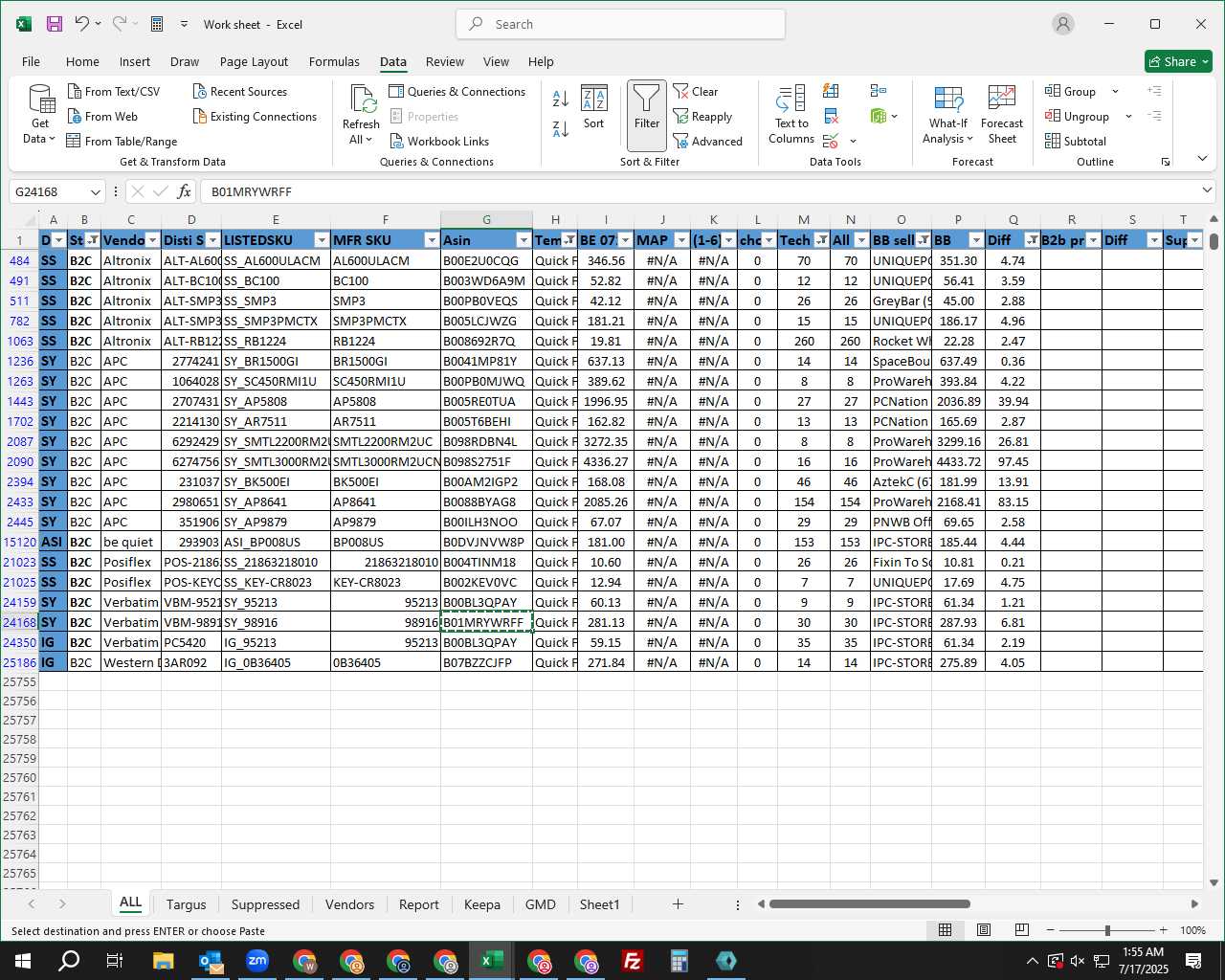1225x980 pixels.
Task: Switch to Normal view in status bar
Action: 945,930
